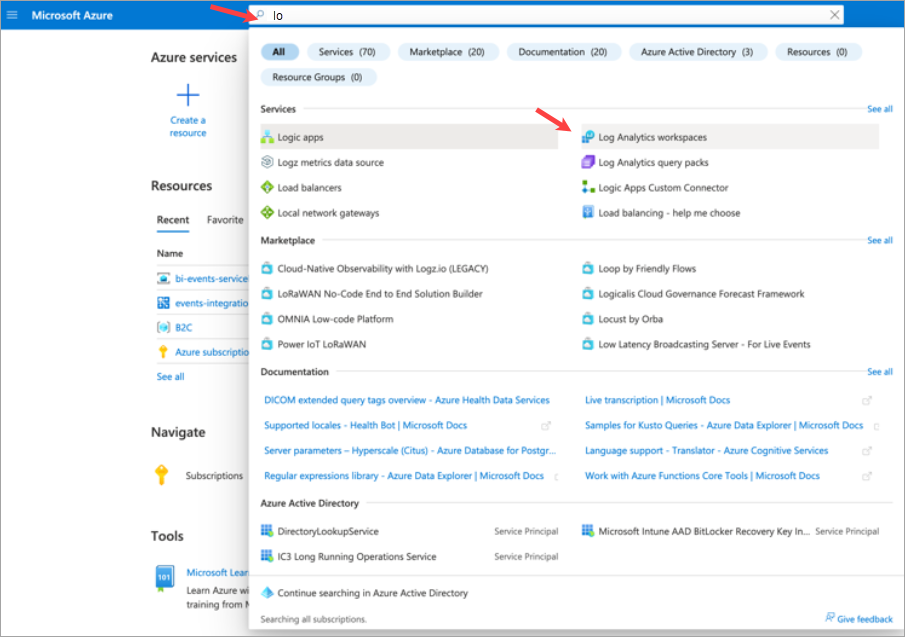Open Live transcription documentation link
Screen dimensions: 905x637
click(657, 400)
